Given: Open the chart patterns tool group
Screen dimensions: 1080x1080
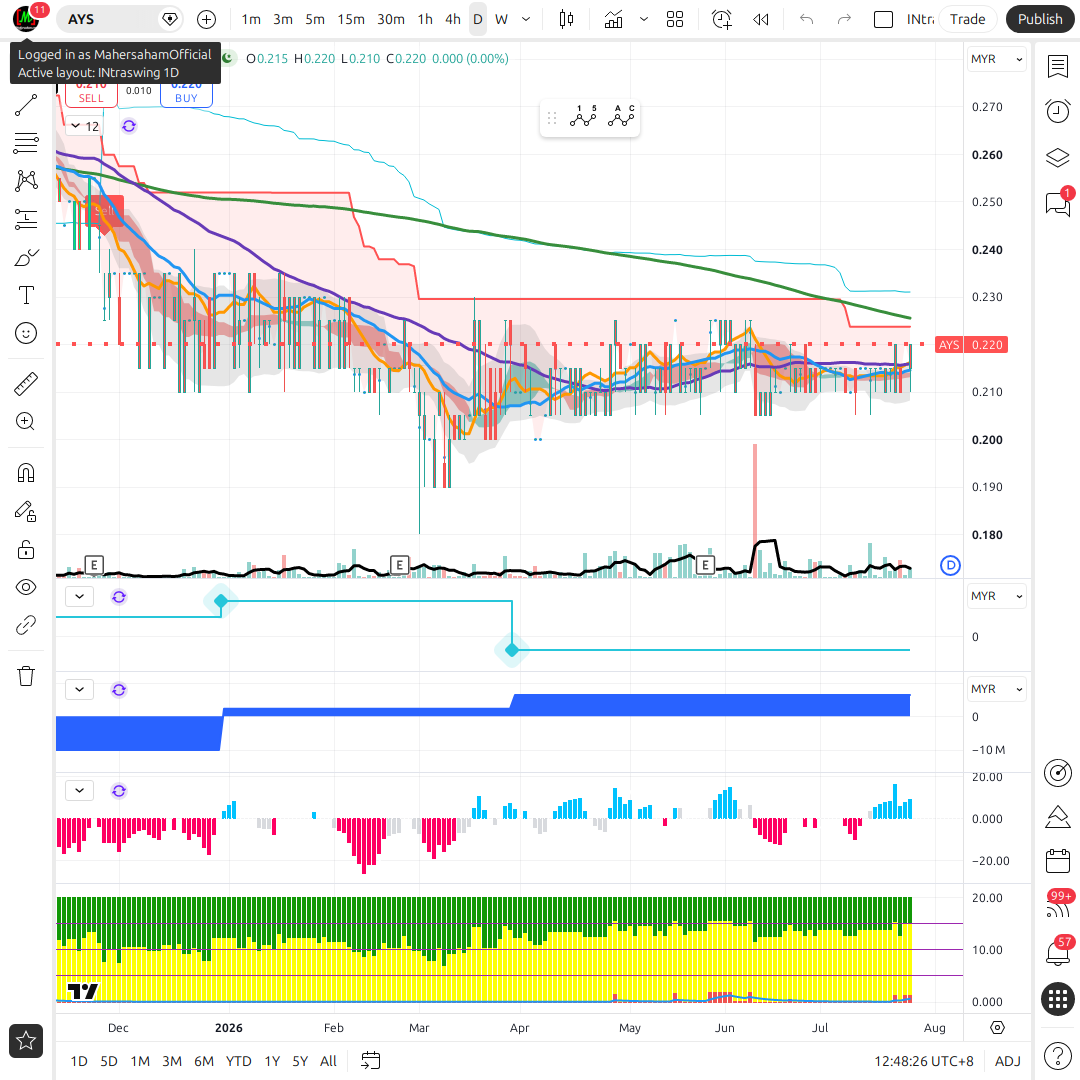Looking at the screenshot, I should tap(26, 181).
